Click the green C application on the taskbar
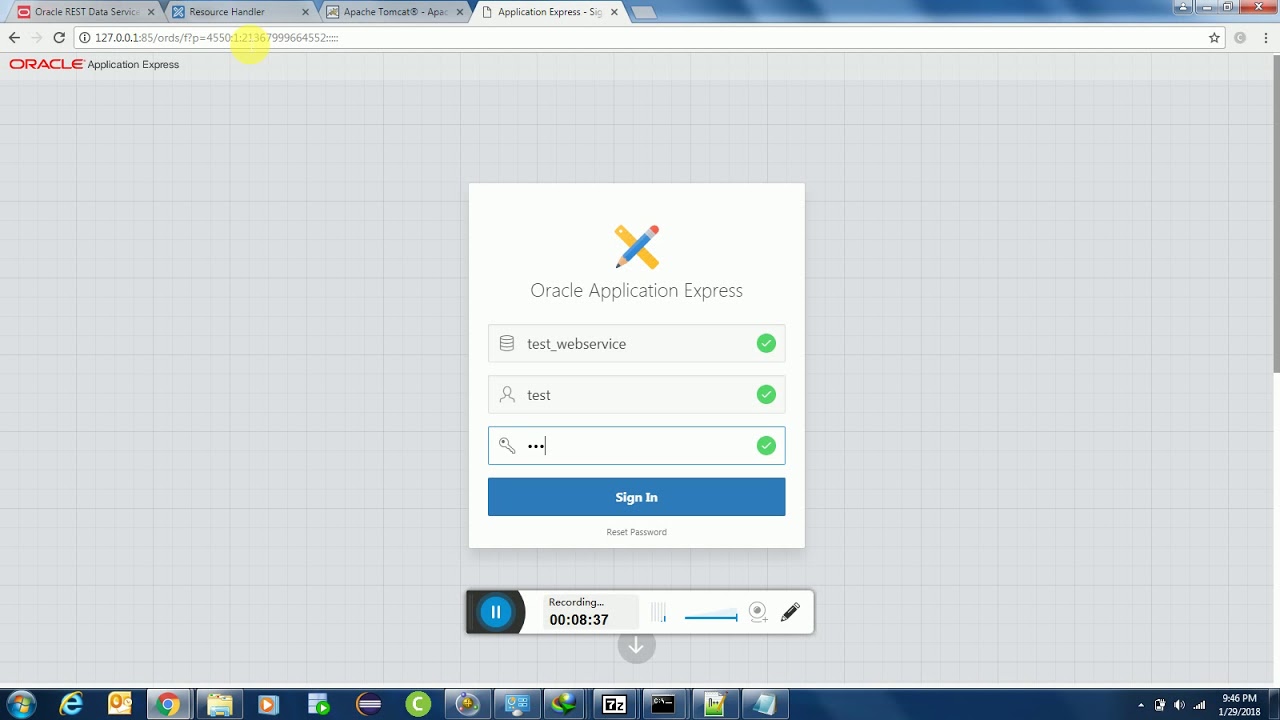 pos(418,704)
